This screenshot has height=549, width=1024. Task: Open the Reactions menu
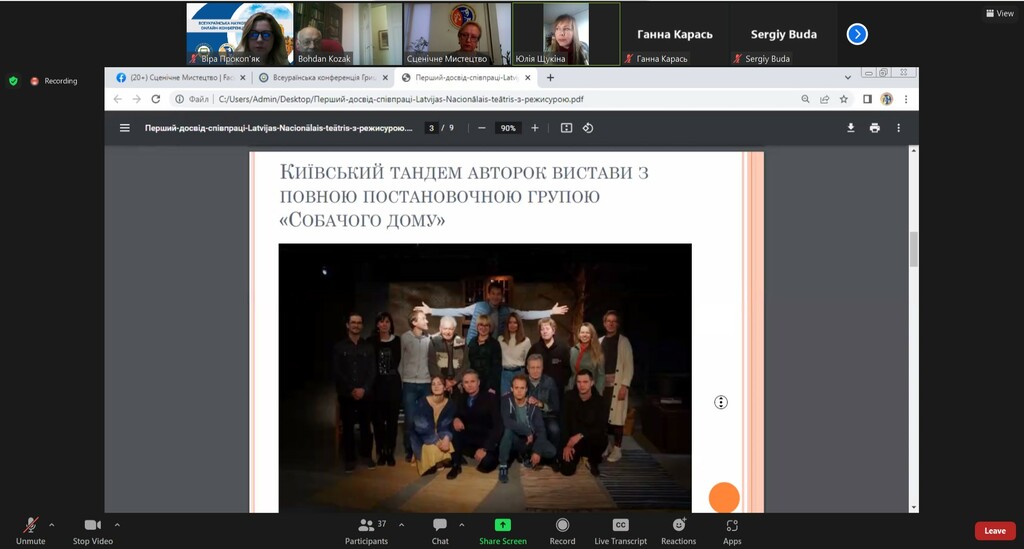(678, 526)
